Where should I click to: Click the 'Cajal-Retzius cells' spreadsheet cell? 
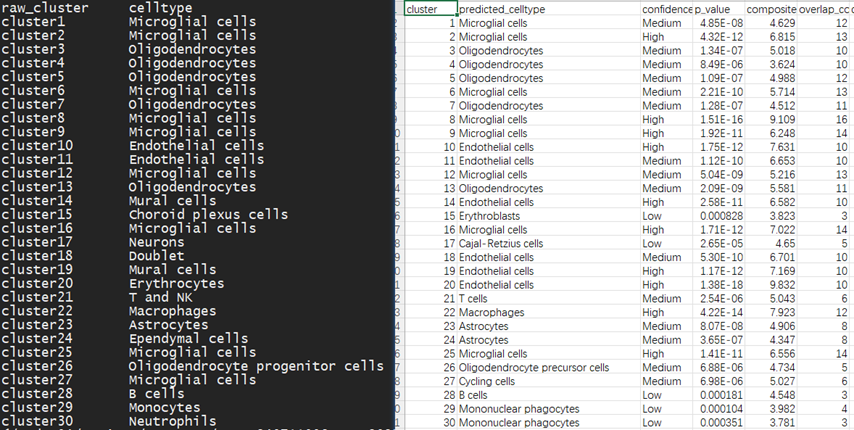[501, 243]
